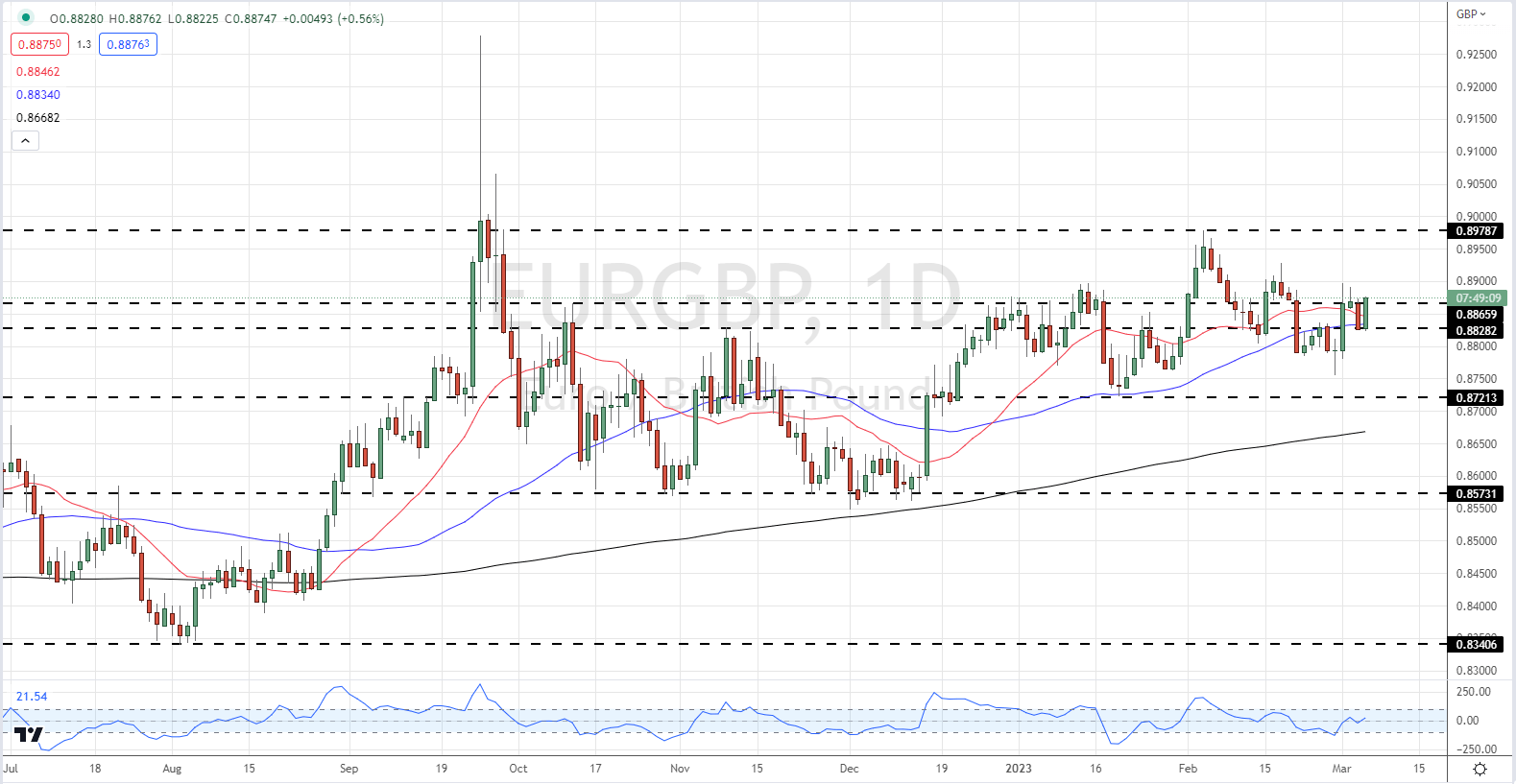Select the black 0.86682 moving average value
This screenshot has width=1516, height=784.
(37, 118)
